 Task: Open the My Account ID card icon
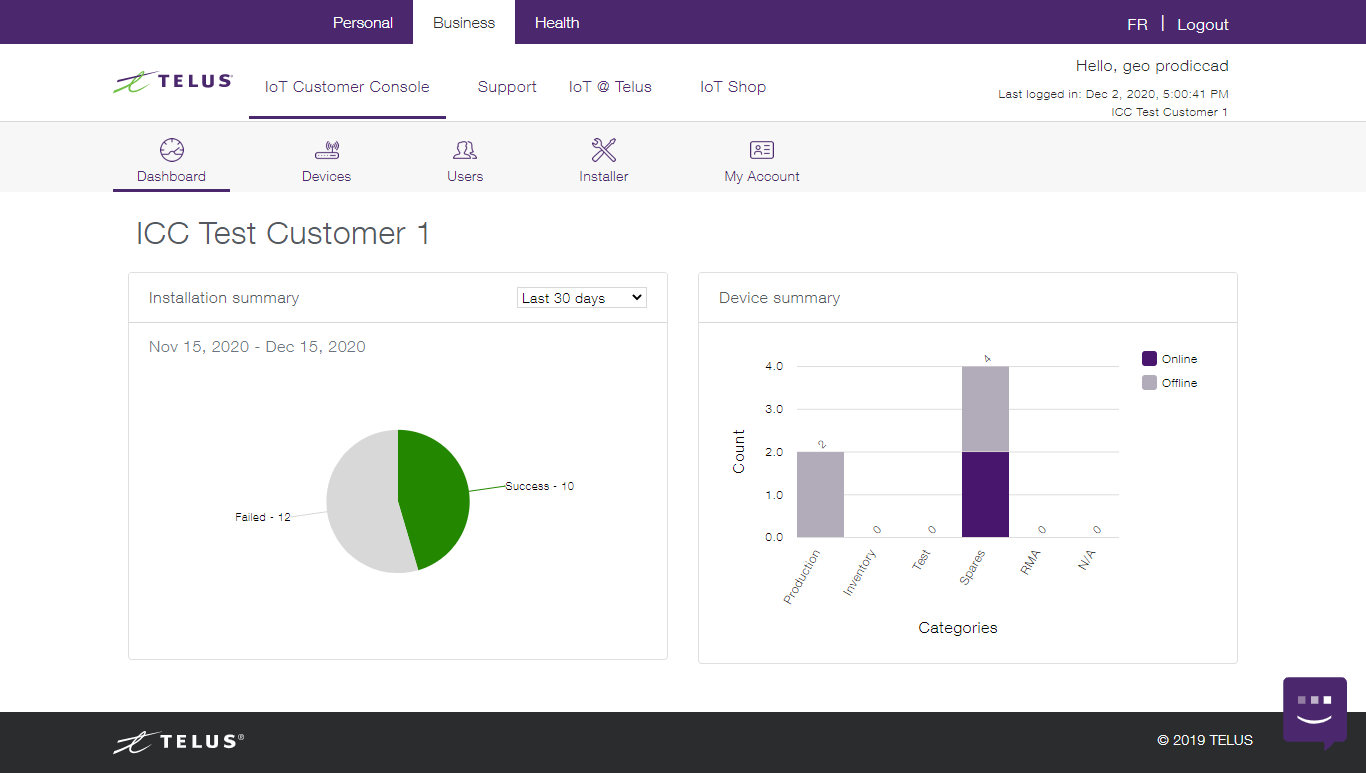762,150
